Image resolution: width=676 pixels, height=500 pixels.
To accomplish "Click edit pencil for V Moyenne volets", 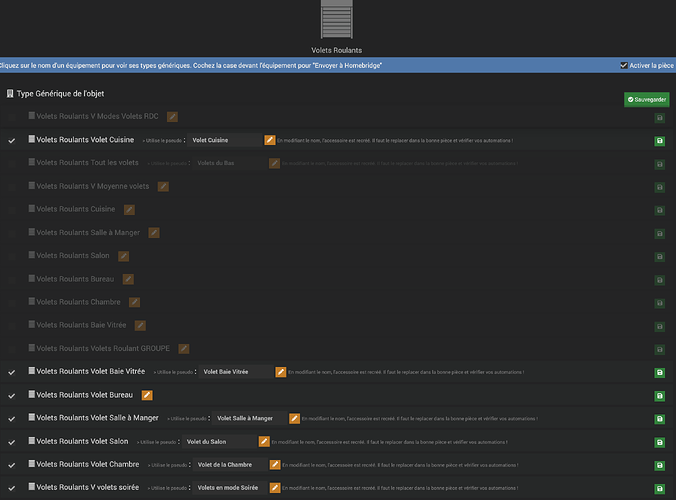I will 163,187.
